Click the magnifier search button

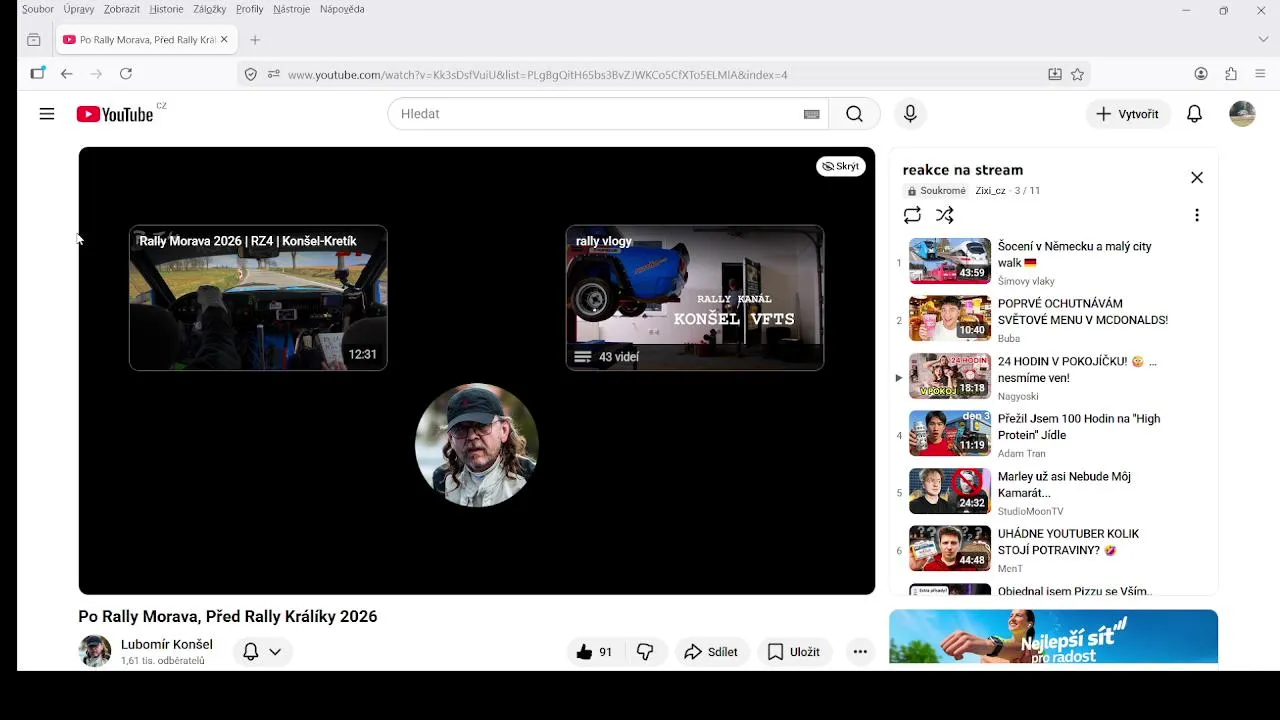pos(854,114)
